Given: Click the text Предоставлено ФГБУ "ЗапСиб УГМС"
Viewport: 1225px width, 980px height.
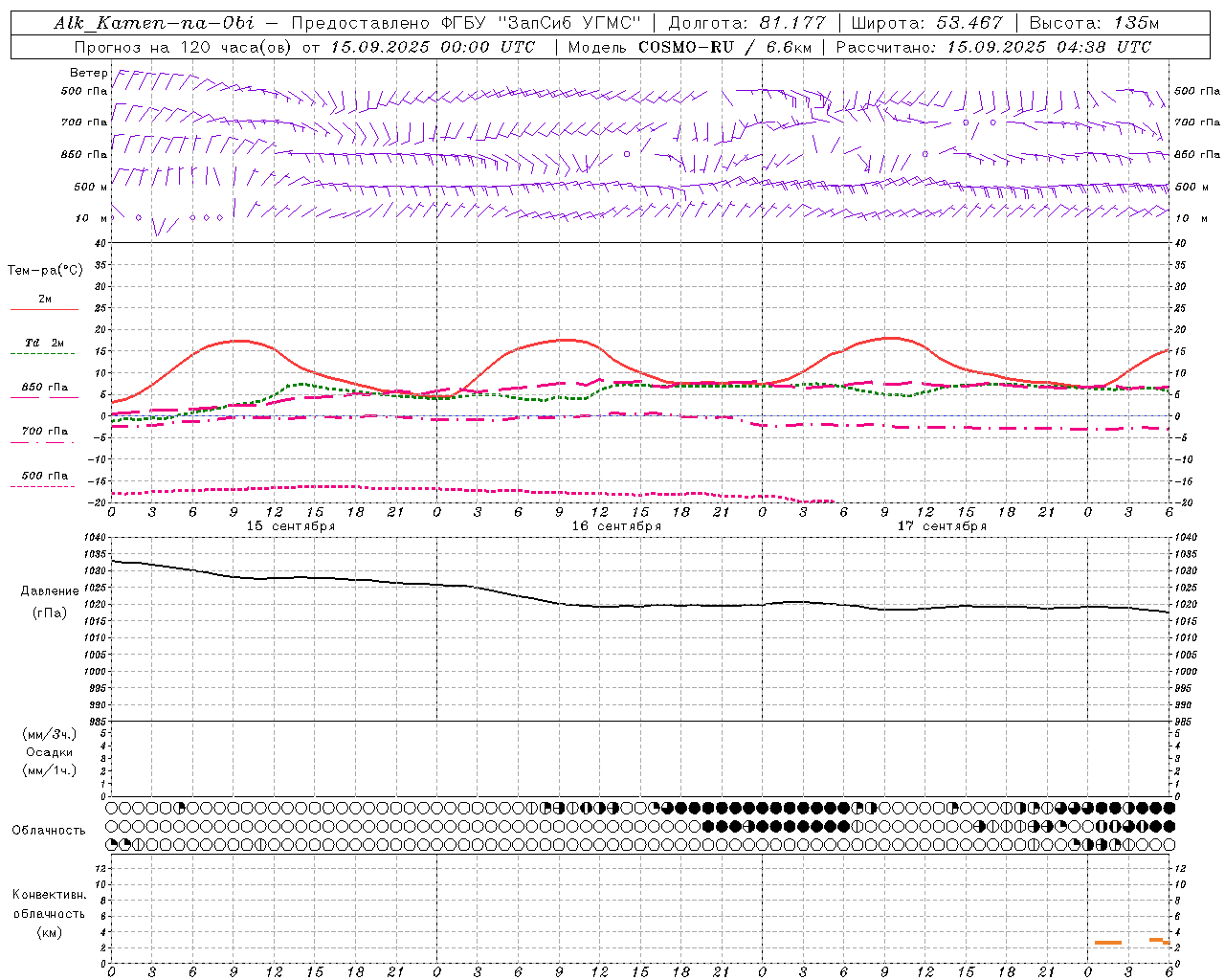Looking at the screenshot, I should click(466, 23).
